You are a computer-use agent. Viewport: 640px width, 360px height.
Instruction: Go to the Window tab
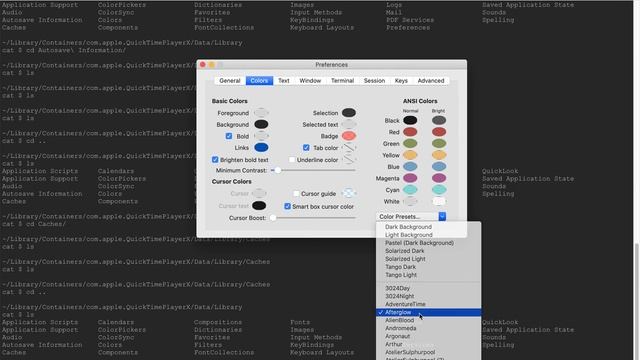[310, 81]
